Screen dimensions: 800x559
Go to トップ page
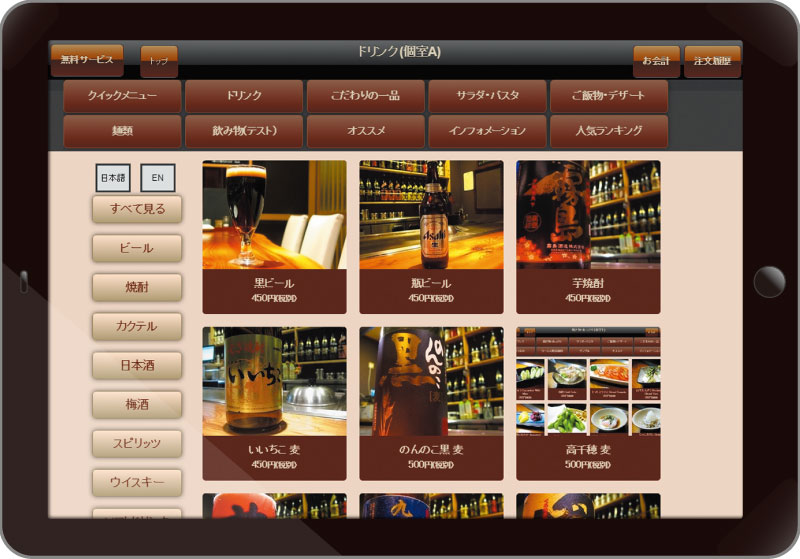point(159,61)
